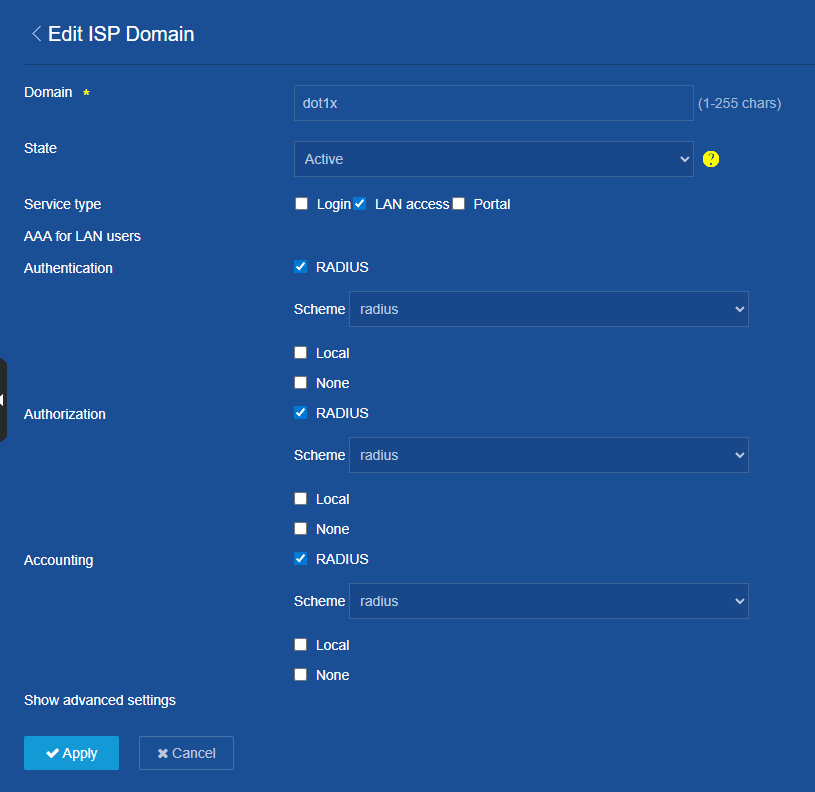The height and width of the screenshot is (792, 815).
Task: Open the State dropdown showing Active
Action: pos(493,159)
